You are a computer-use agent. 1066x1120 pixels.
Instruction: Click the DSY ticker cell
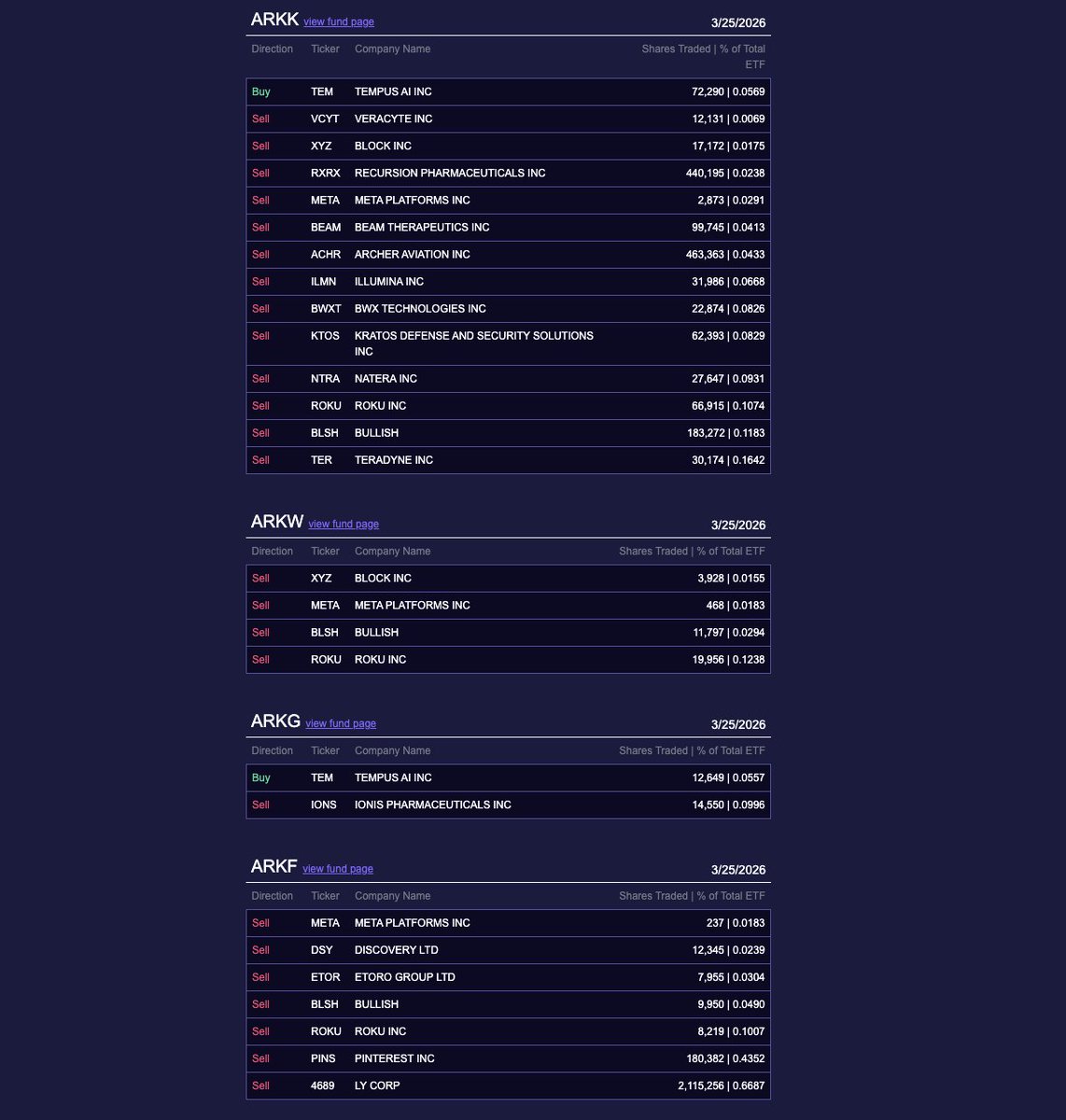(321, 950)
